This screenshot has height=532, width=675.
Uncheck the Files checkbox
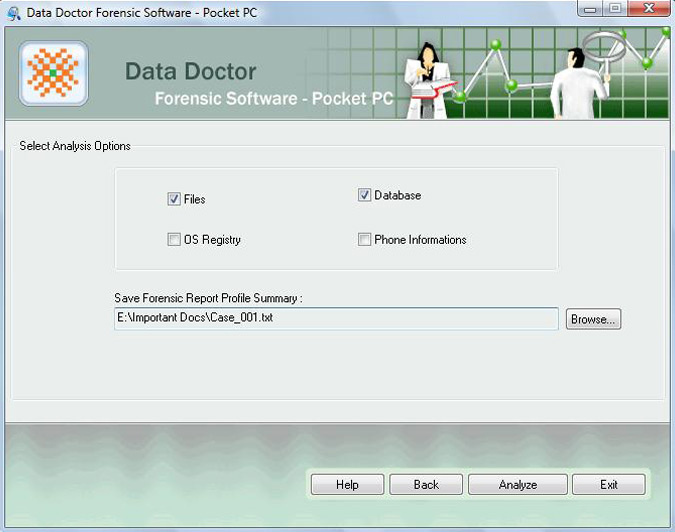(x=173, y=199)
